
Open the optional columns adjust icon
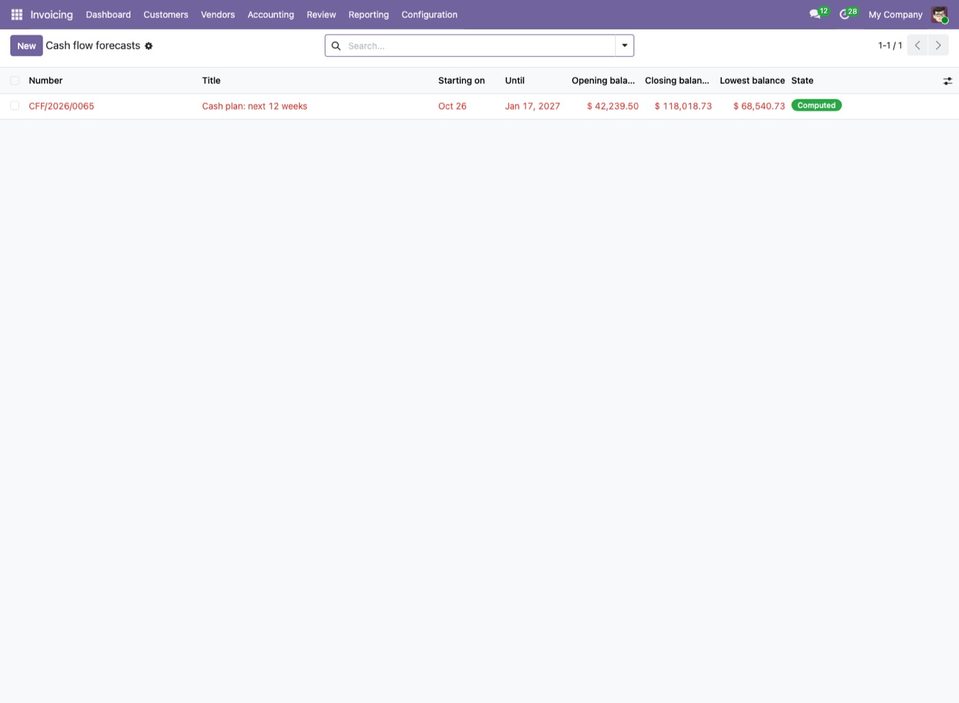[x=947, y=81]
